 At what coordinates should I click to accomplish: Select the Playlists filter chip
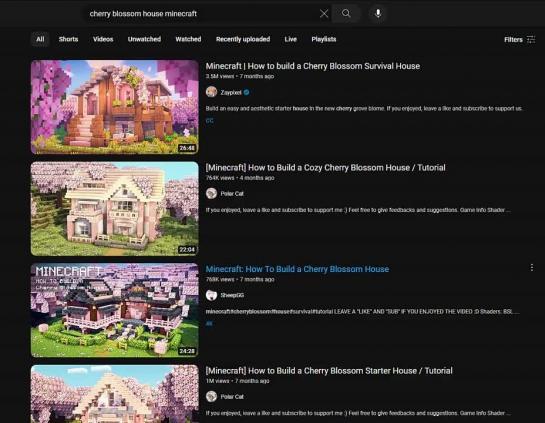pos(324,39)
